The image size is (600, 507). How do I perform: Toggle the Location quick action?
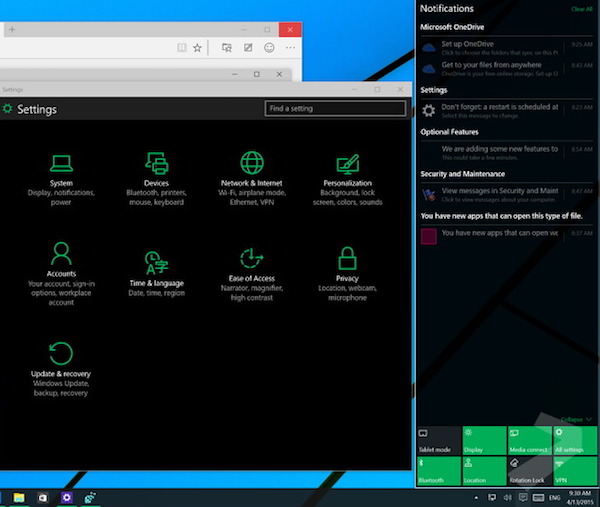pyautogui.click(x=484, y=471)
